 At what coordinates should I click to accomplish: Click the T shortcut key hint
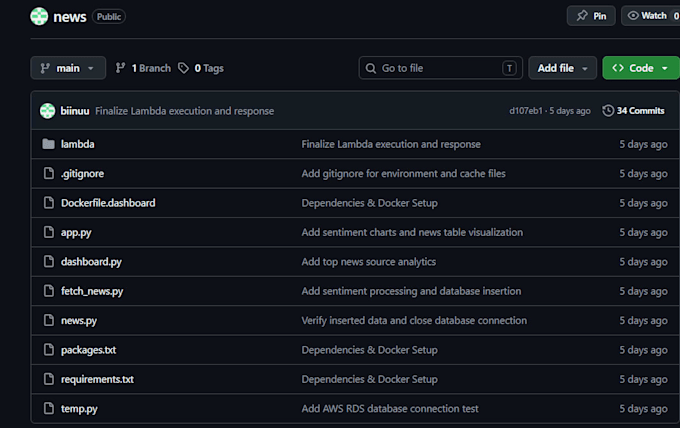pos(509,68)
